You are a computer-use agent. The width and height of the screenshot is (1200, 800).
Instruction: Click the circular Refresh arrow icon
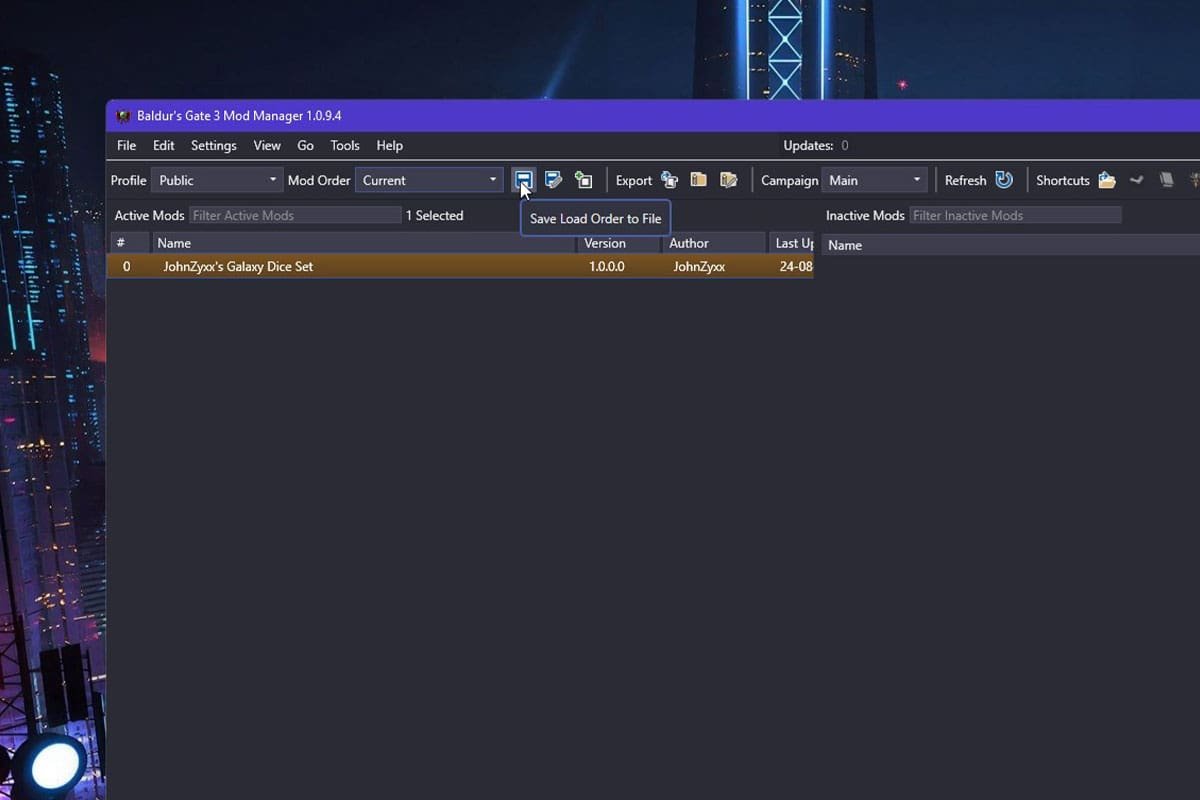(1004, 180)
